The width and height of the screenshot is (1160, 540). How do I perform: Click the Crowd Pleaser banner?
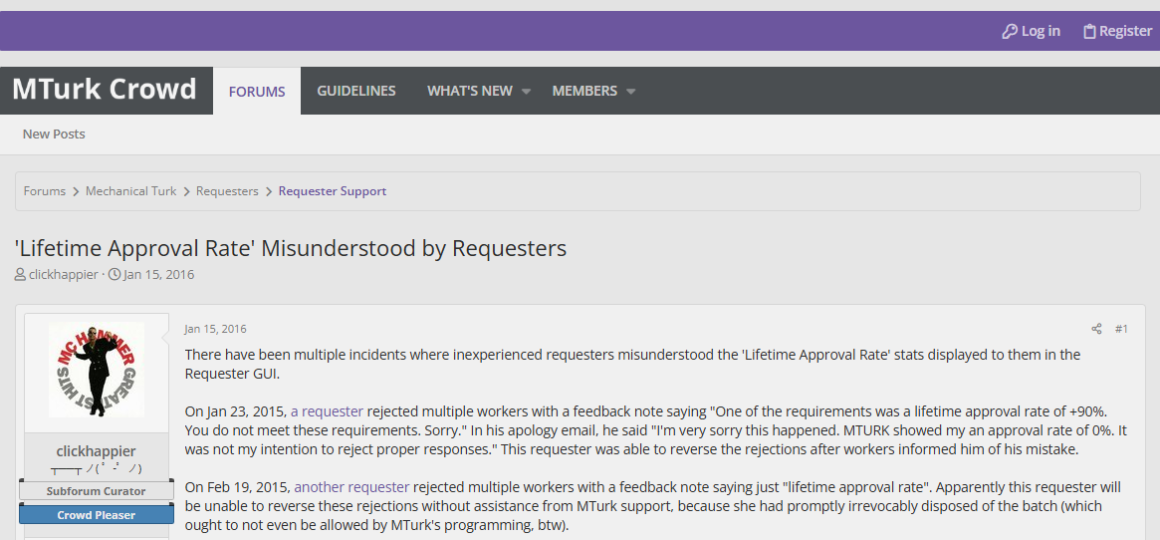tap(96, 515)
